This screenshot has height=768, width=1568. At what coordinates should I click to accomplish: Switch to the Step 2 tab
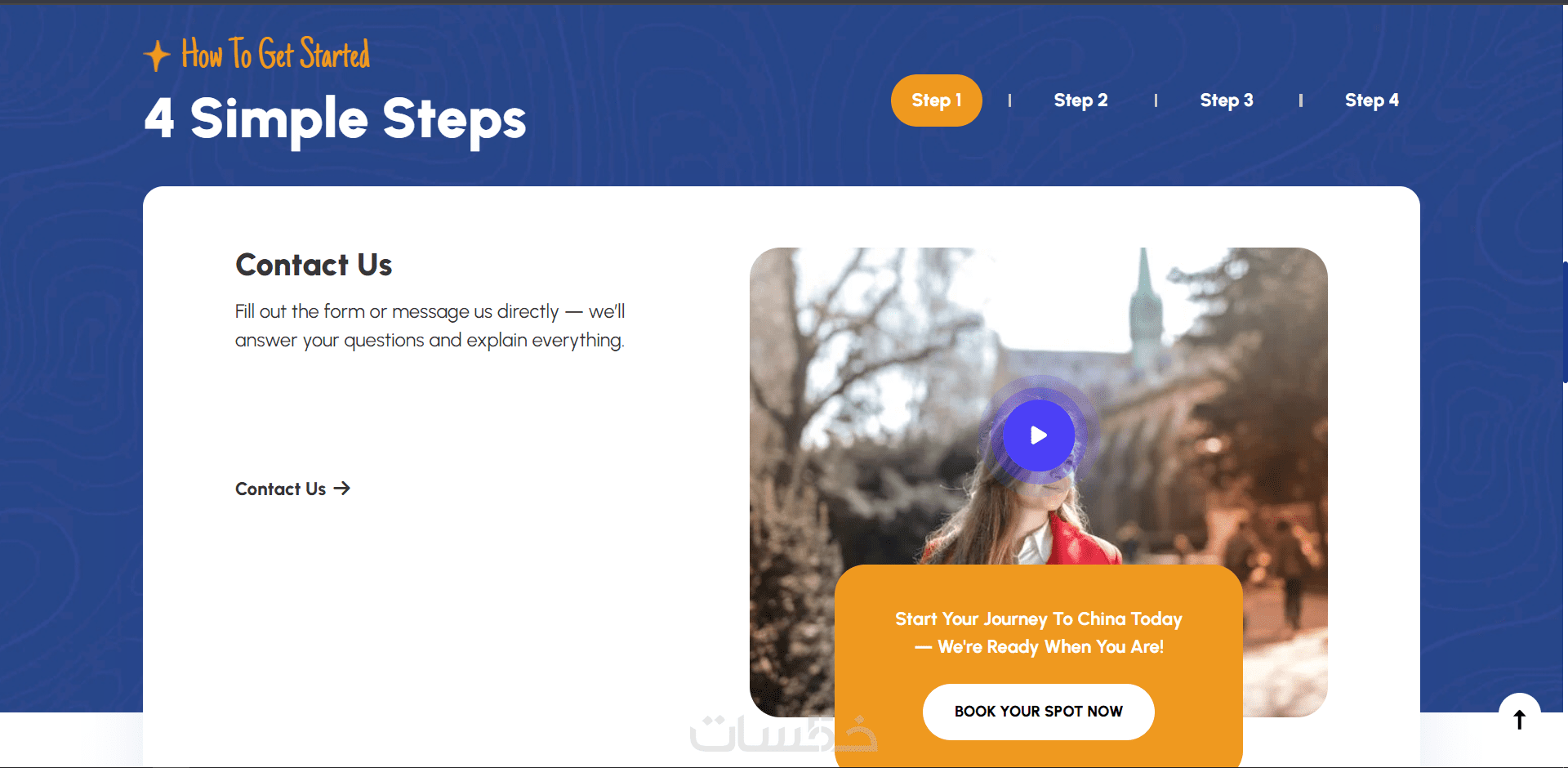(x=1080, y=100)
